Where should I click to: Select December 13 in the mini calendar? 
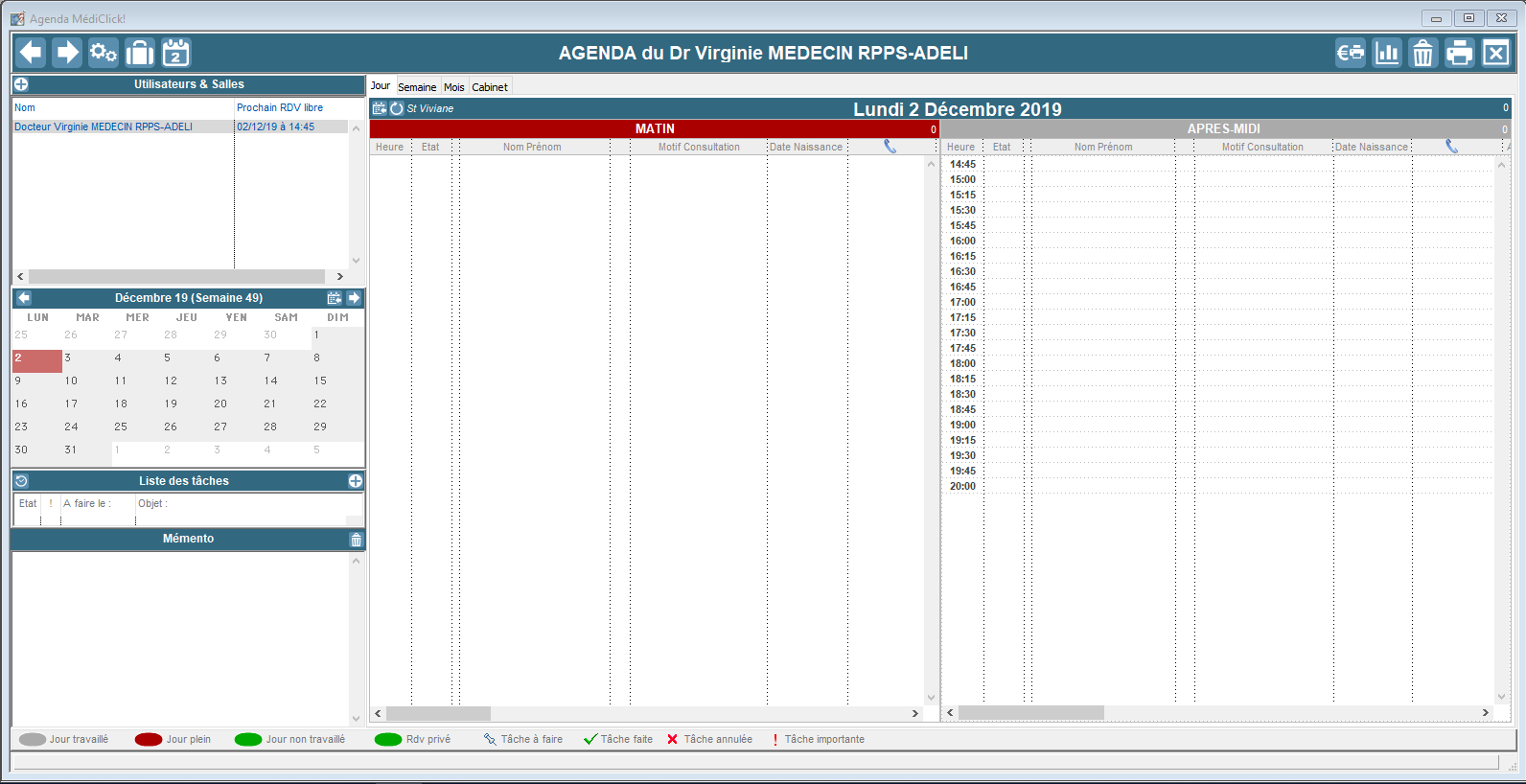tap(220, 380)
